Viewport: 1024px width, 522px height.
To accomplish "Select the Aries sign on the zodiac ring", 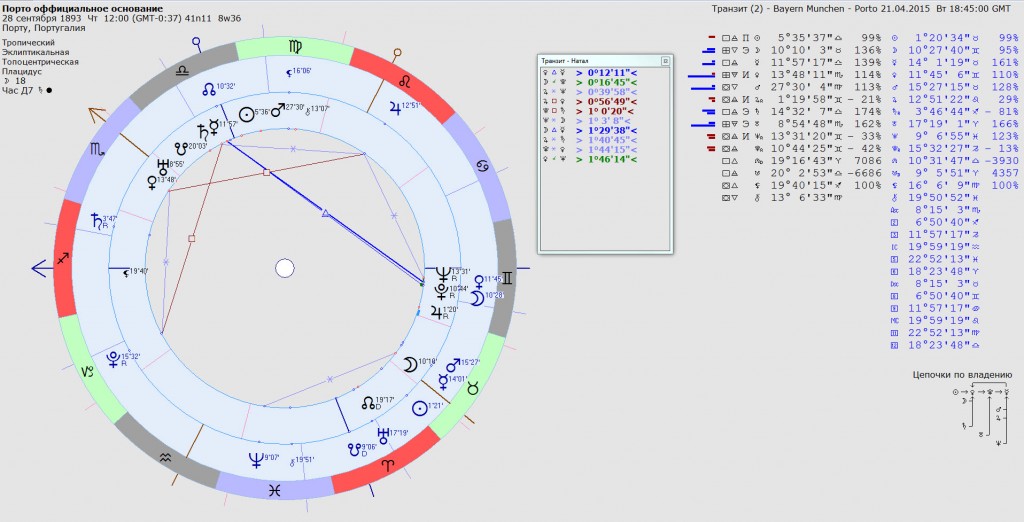I will pos(389,465).
